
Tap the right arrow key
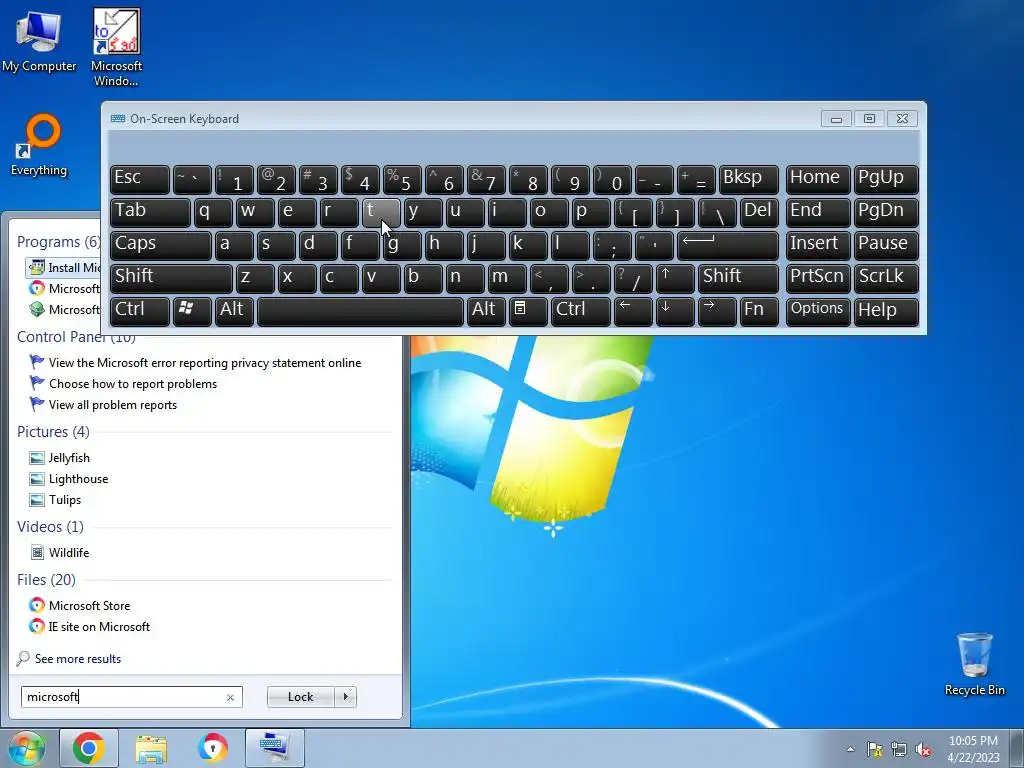point(716,311)
